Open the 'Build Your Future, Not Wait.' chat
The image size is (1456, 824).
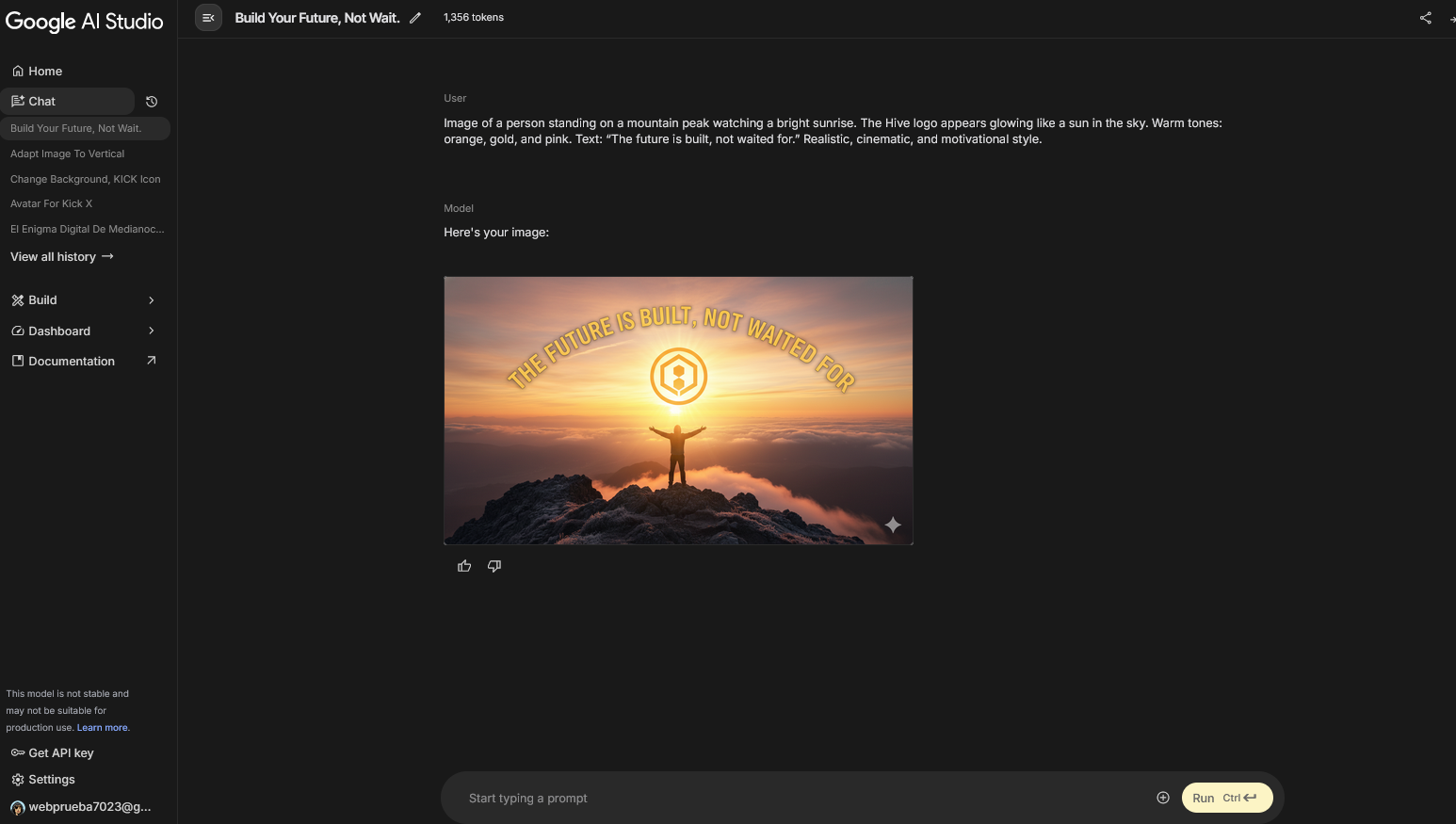click(x=85, y=128)
